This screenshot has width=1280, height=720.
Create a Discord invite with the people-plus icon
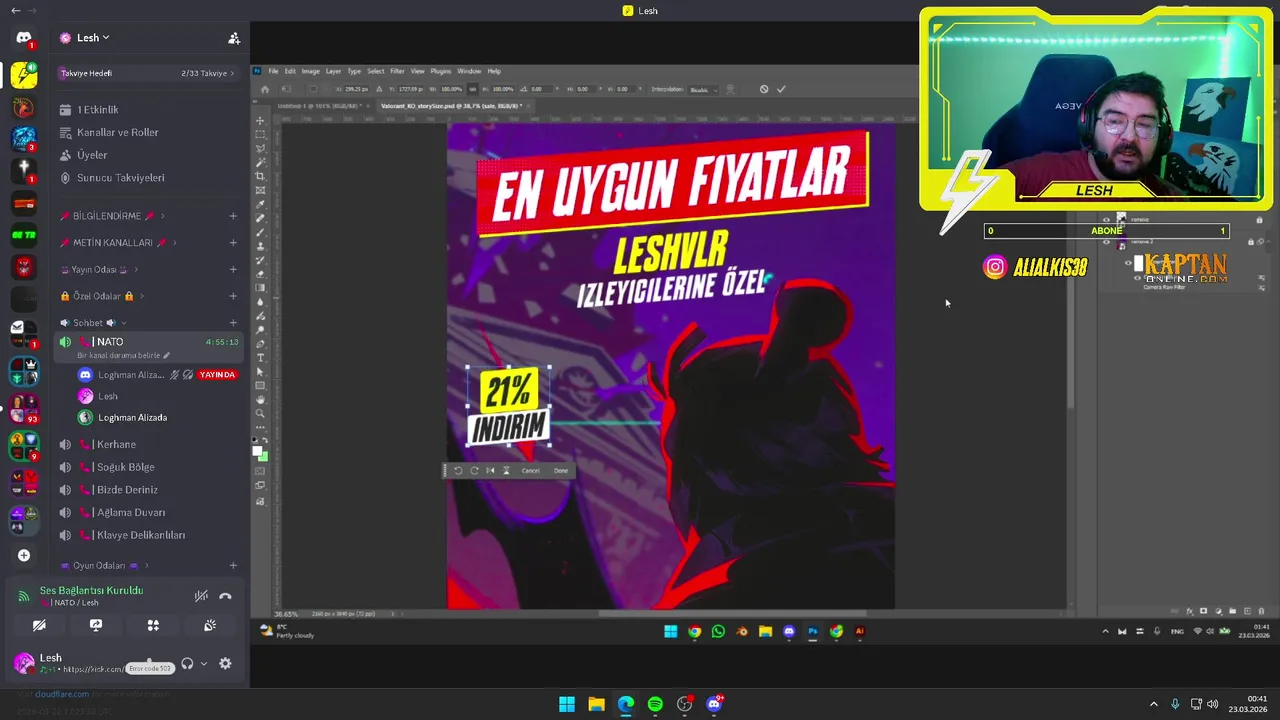pyautogui.click(x=234, y=38)
